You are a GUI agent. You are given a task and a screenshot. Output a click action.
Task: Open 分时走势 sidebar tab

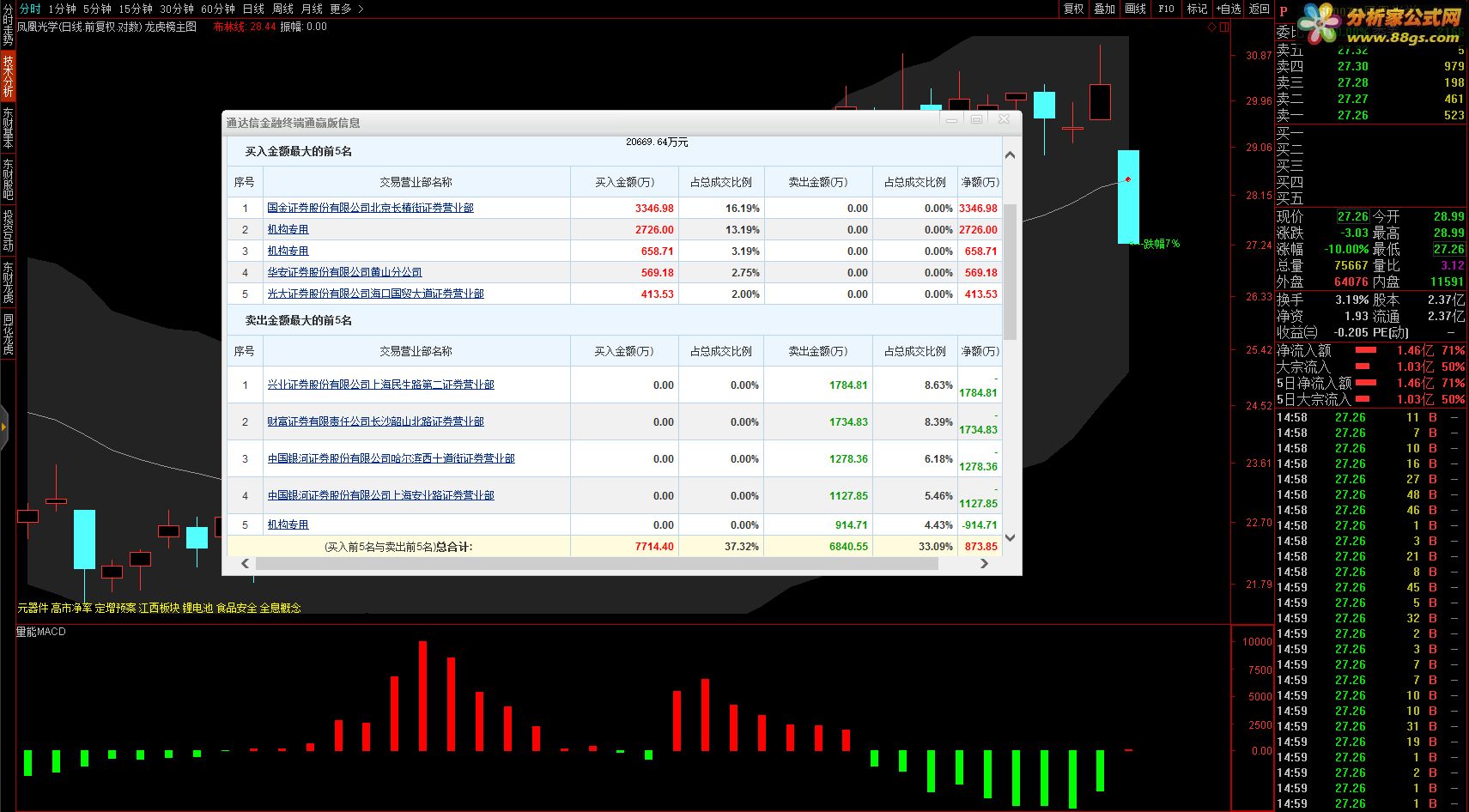[8, 26]
